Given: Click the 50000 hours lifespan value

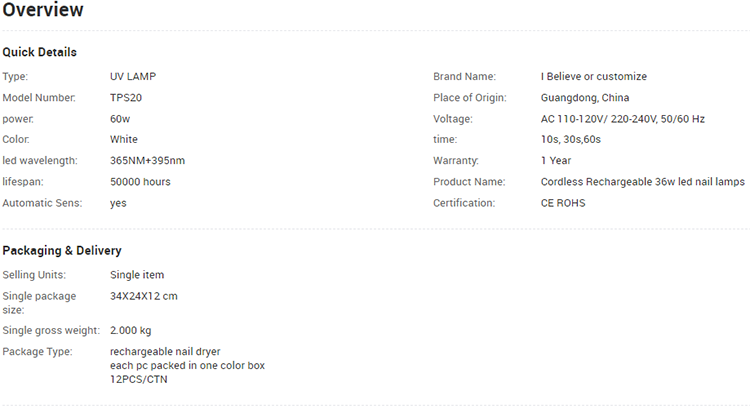Looking at the screenshot, I should point(140,182).
